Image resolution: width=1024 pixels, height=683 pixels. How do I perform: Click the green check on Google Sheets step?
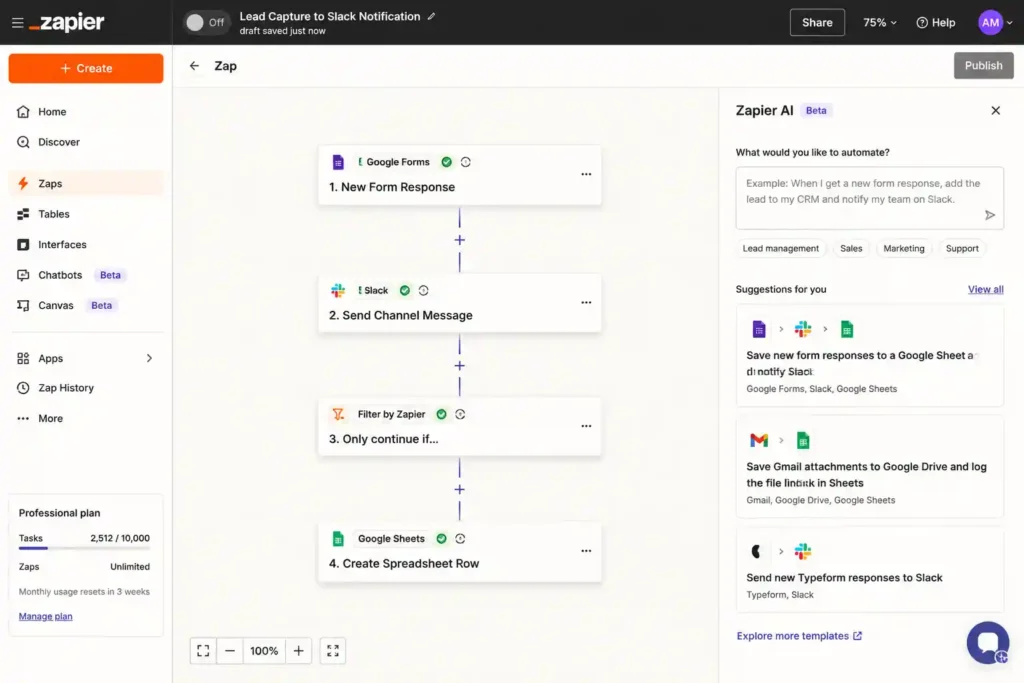[x=441, y=539]
